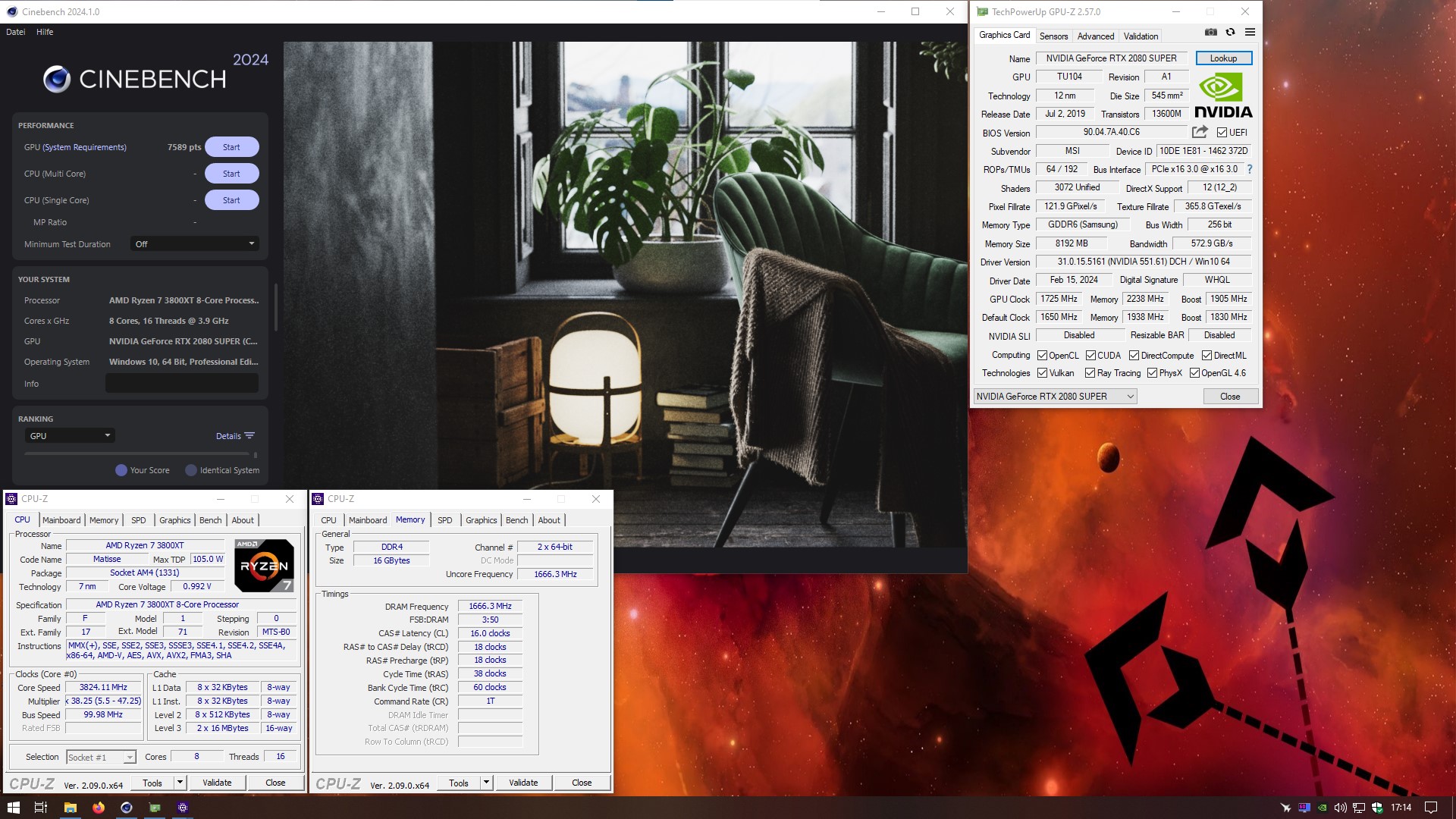Switch to the Validation tab in GPU-Z
The image size is (1456, 819).
1141,36
